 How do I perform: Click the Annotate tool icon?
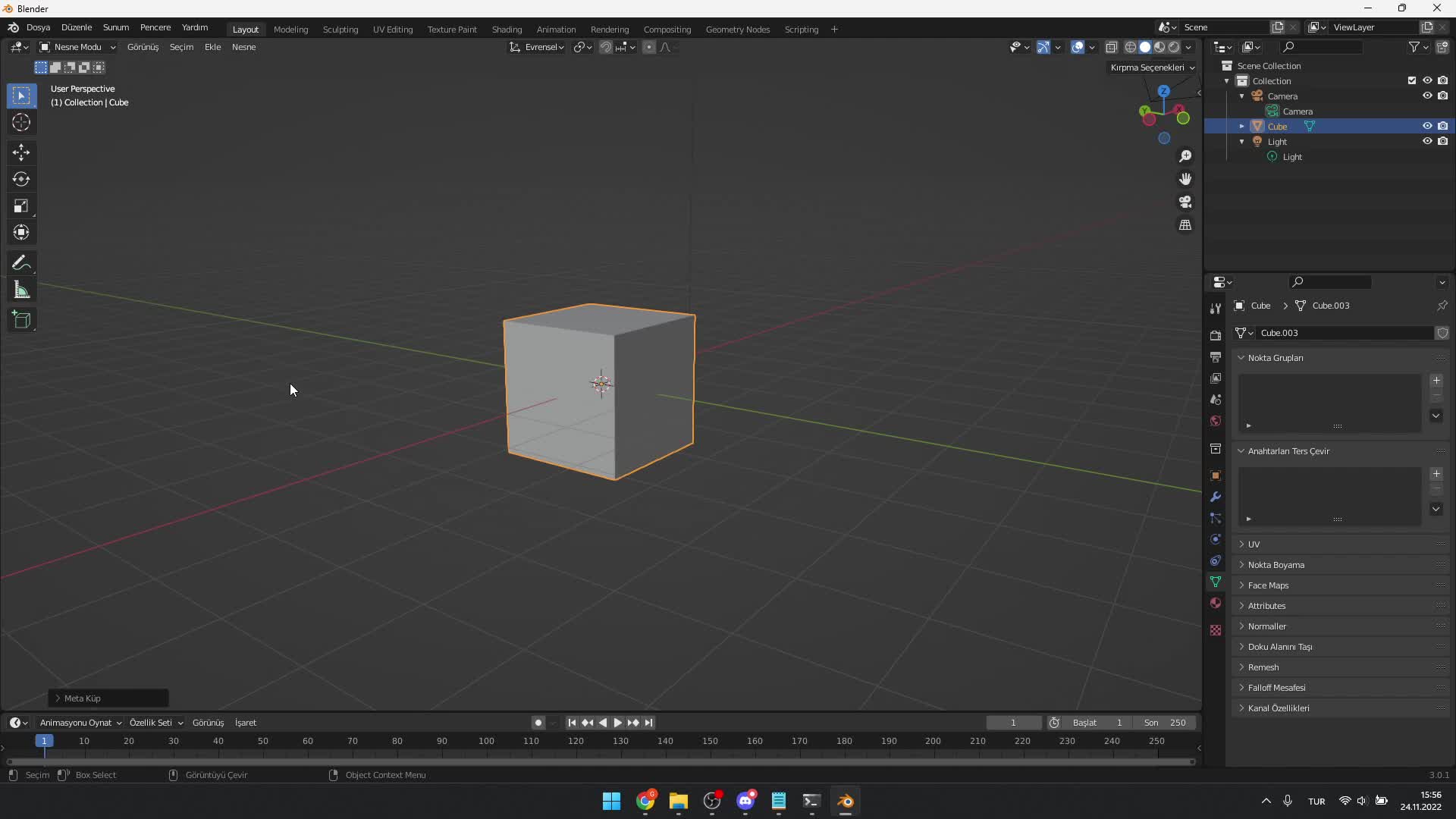click(22, 262)
